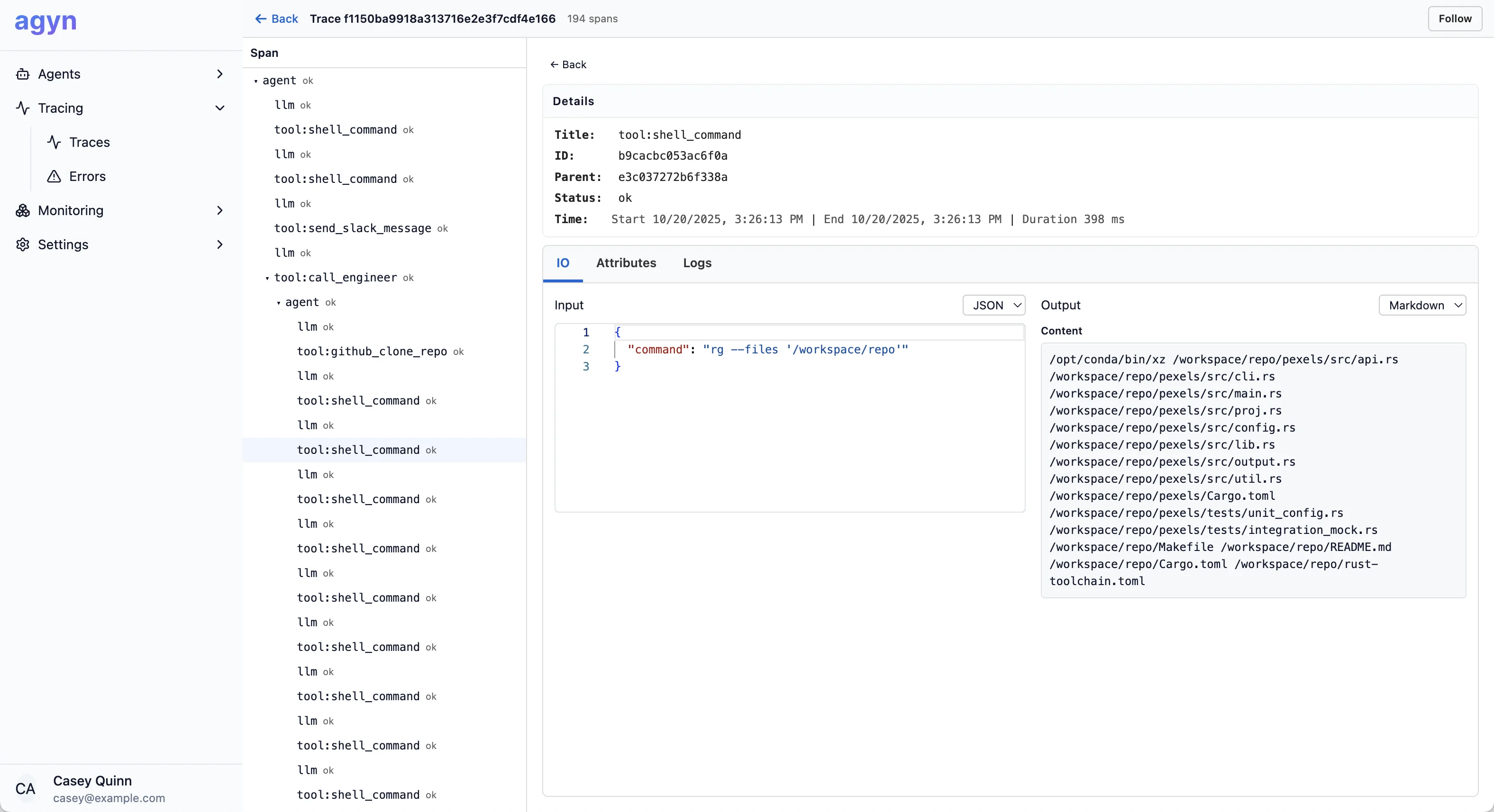Click the Tracing activity pulse icon
This screenshot has height=812, width=1494.
[23, 108]
